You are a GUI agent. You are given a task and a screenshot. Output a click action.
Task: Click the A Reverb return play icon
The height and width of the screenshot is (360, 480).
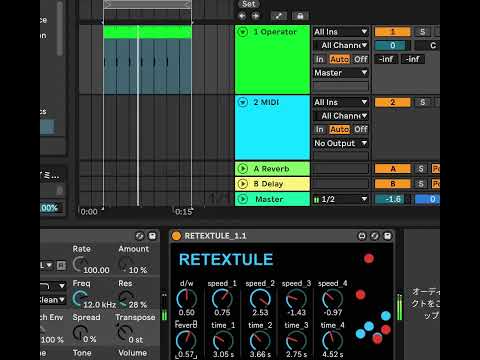[x=243, y=169]
